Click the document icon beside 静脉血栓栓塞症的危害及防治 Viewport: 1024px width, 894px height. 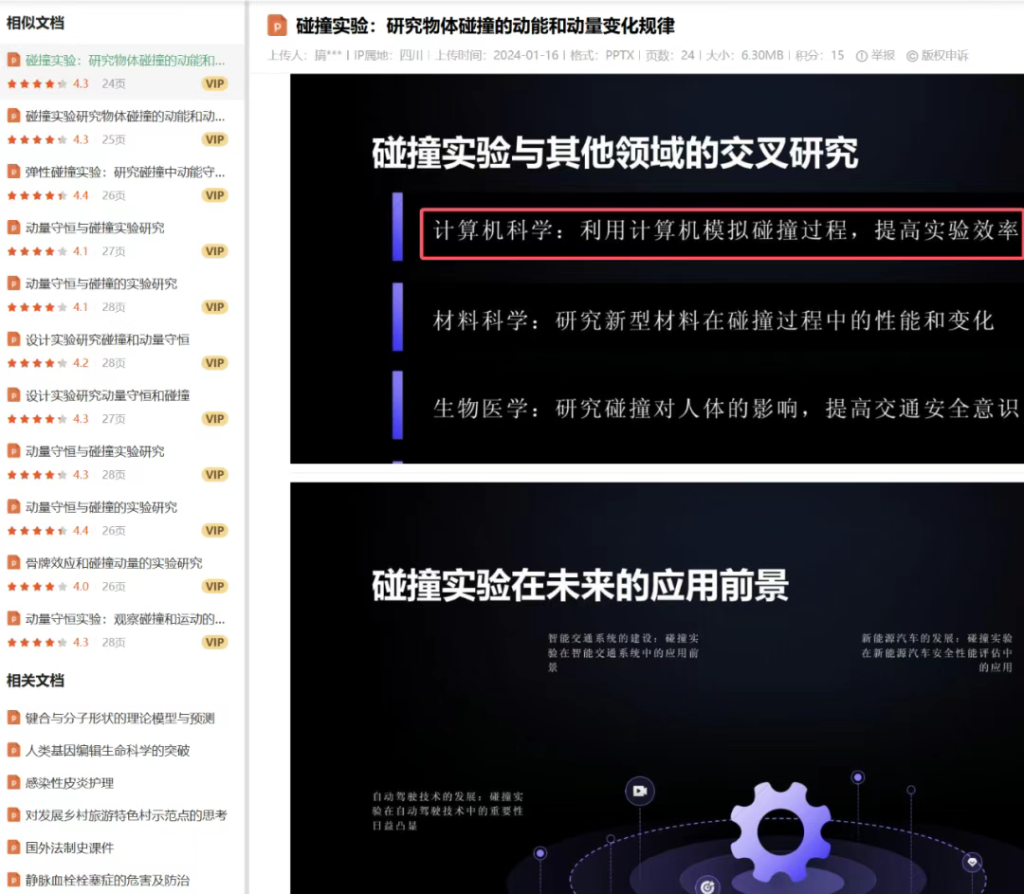[13, 879]
